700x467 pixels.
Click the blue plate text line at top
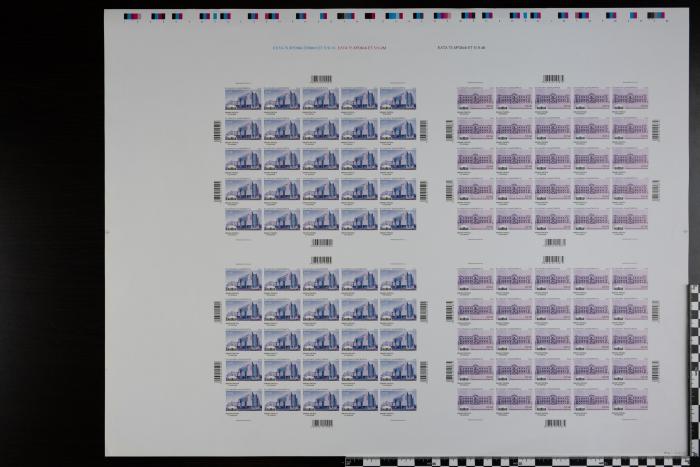pyautogui.click(x=304, y=47)
